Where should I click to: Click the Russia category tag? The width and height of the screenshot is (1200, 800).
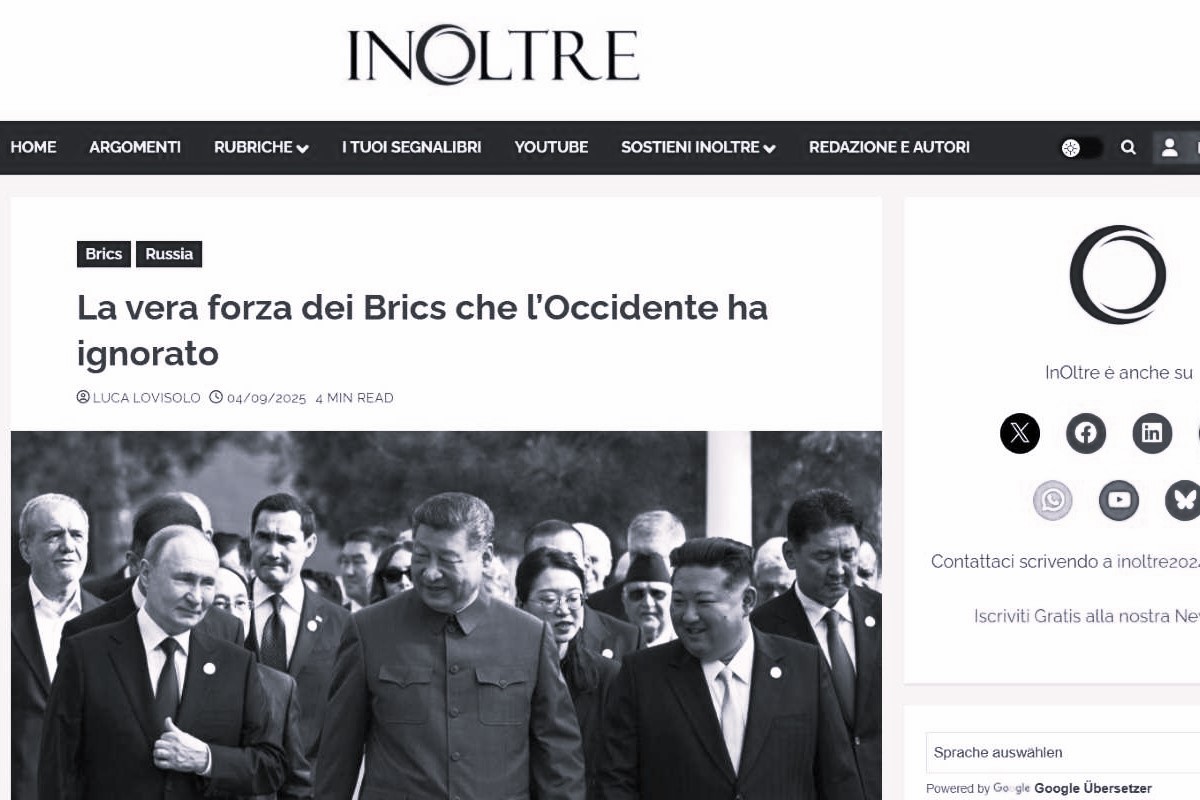pyautogui.click(x=169, y=254)
